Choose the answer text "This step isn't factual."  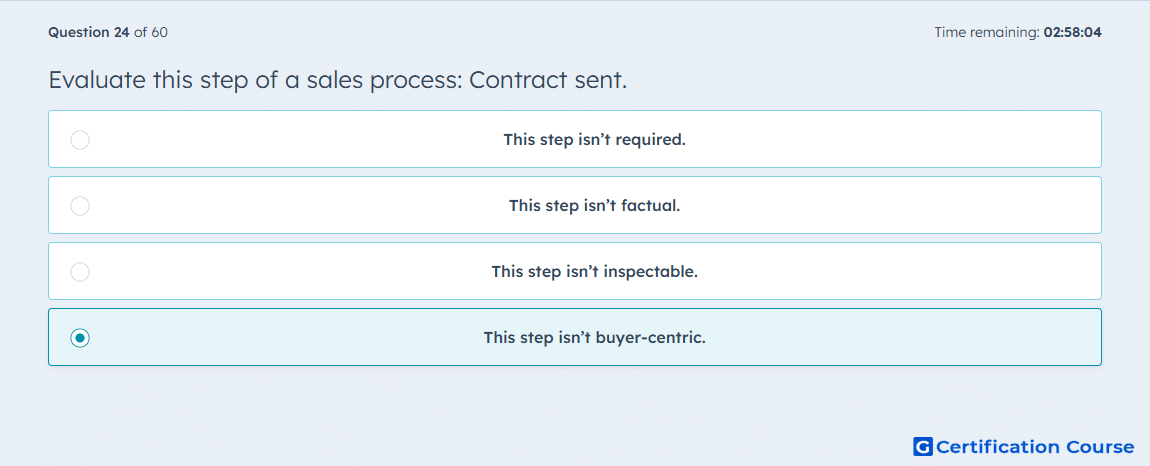[x=594, y=205]
